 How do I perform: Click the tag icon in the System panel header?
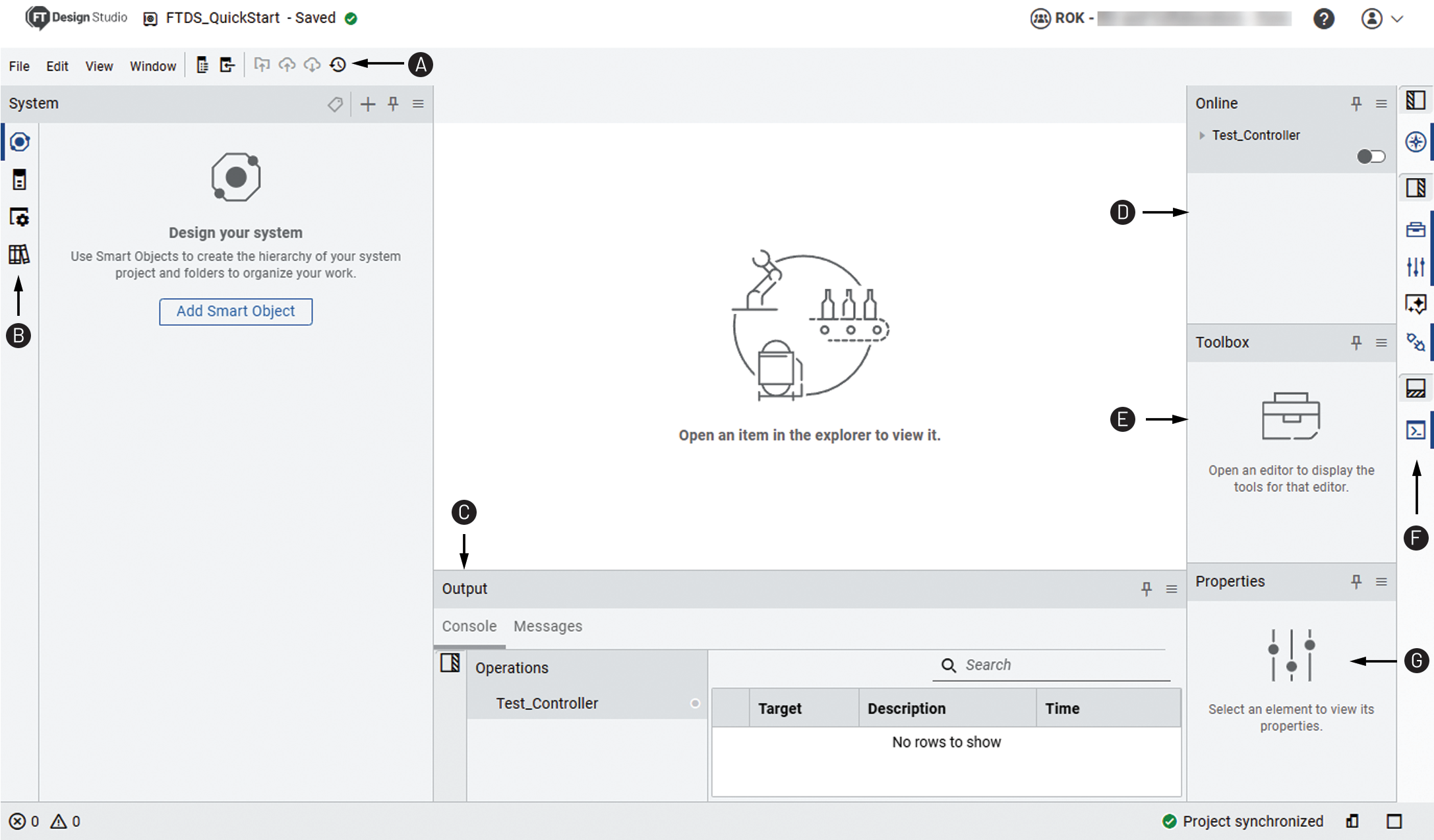tap(335, 104)
